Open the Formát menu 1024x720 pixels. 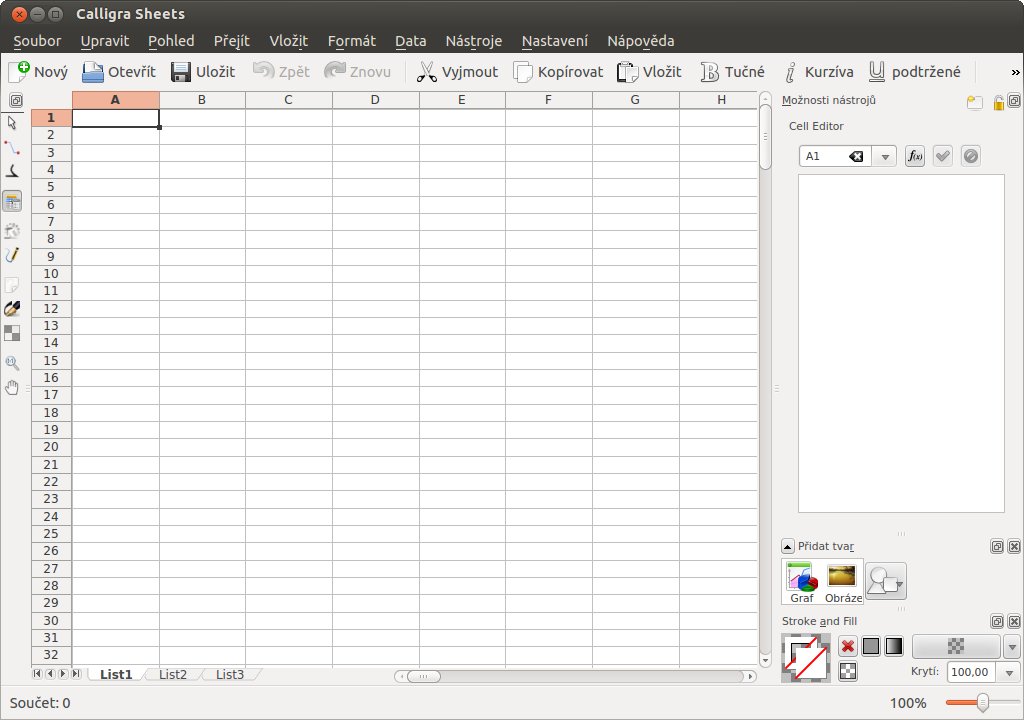351,41
